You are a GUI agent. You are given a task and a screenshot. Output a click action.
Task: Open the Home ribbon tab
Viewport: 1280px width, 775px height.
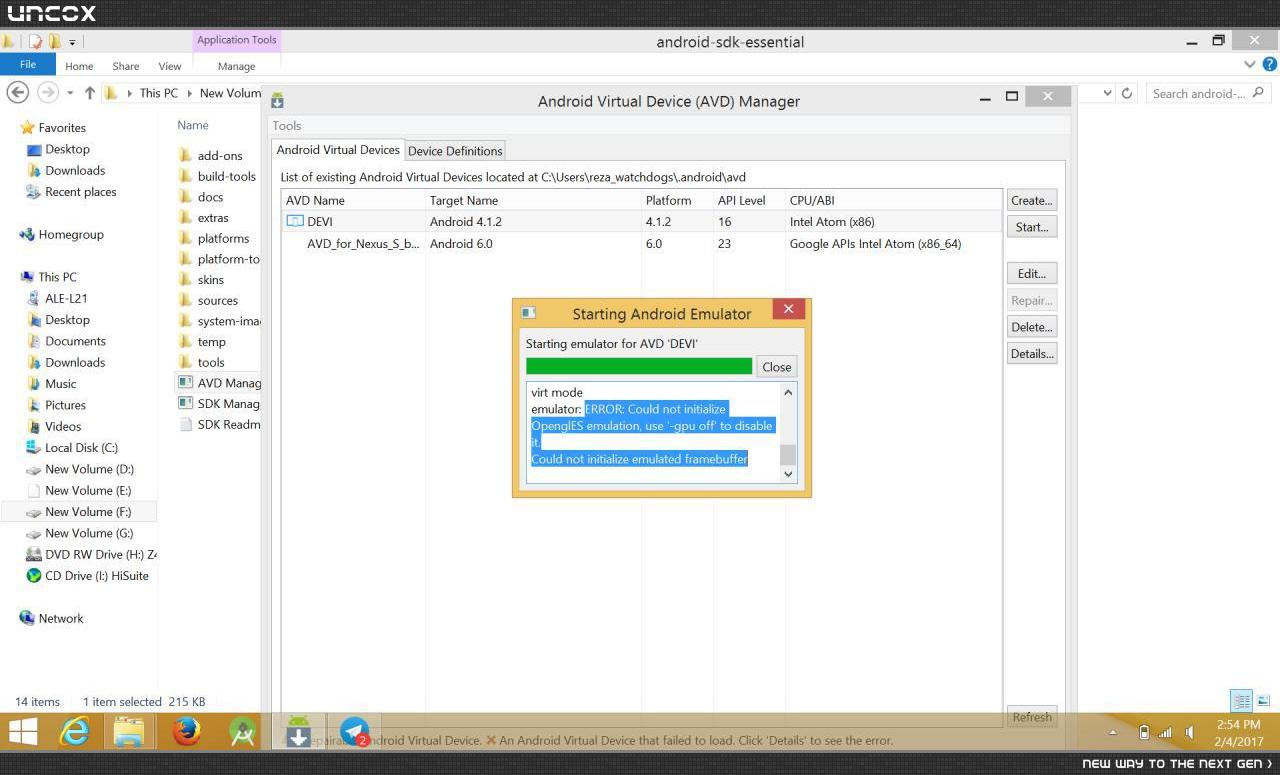point(79,66)
